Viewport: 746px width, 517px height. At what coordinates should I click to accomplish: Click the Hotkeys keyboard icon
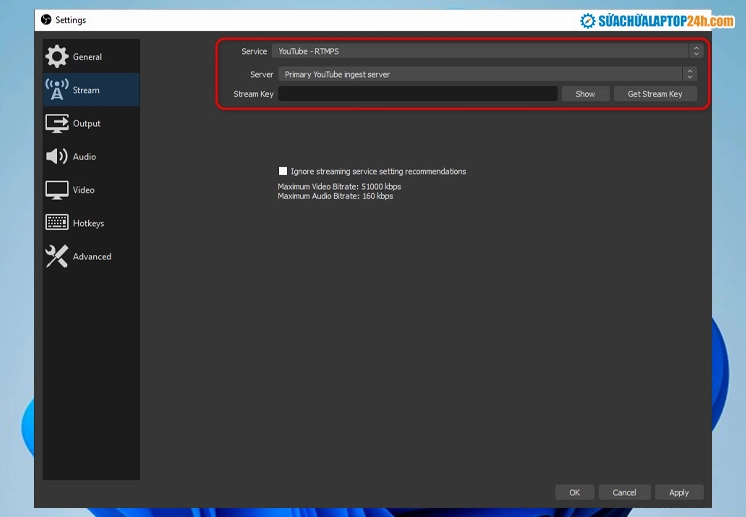[57, 223]
